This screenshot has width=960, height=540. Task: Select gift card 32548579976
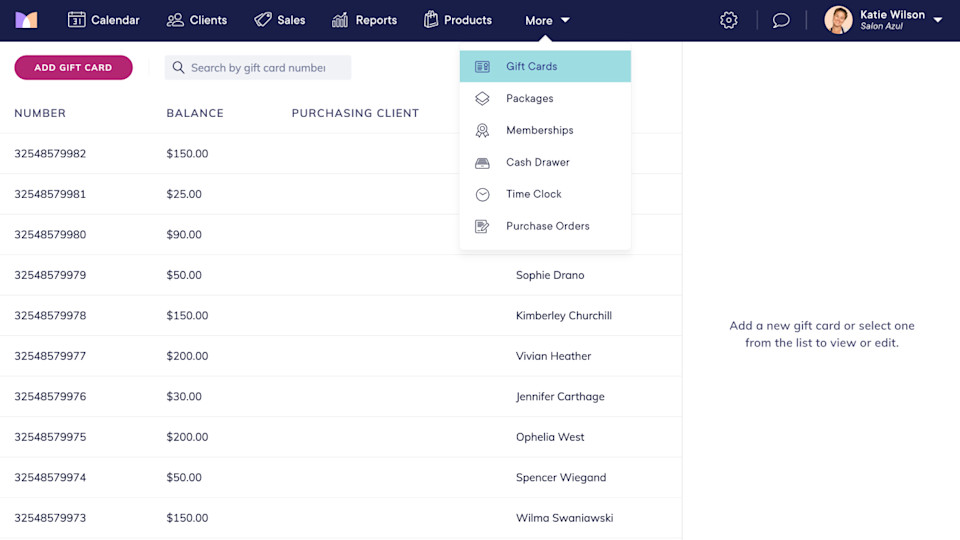pyautogui.click(x=50, y=396)
